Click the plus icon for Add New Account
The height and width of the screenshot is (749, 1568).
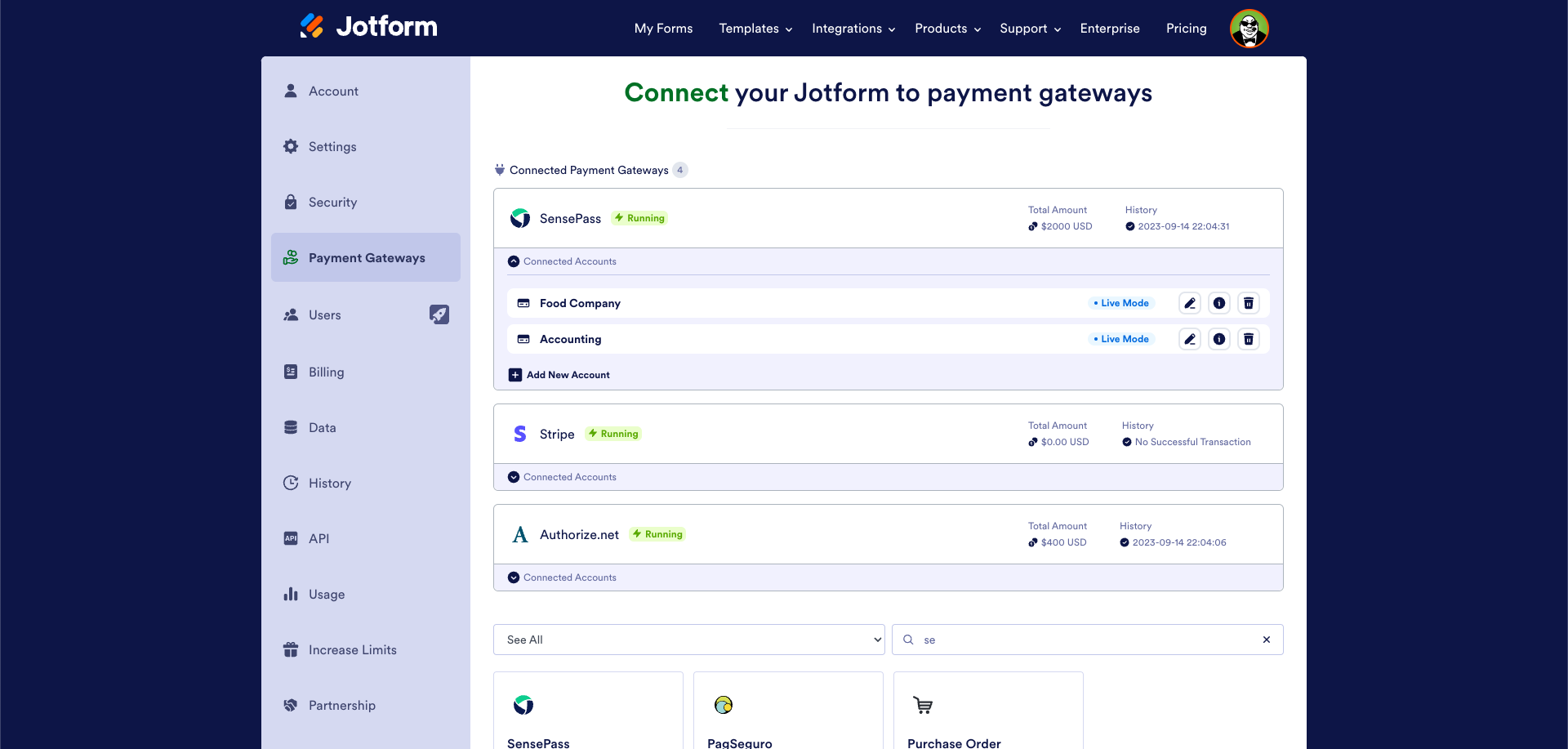point(515,375)
